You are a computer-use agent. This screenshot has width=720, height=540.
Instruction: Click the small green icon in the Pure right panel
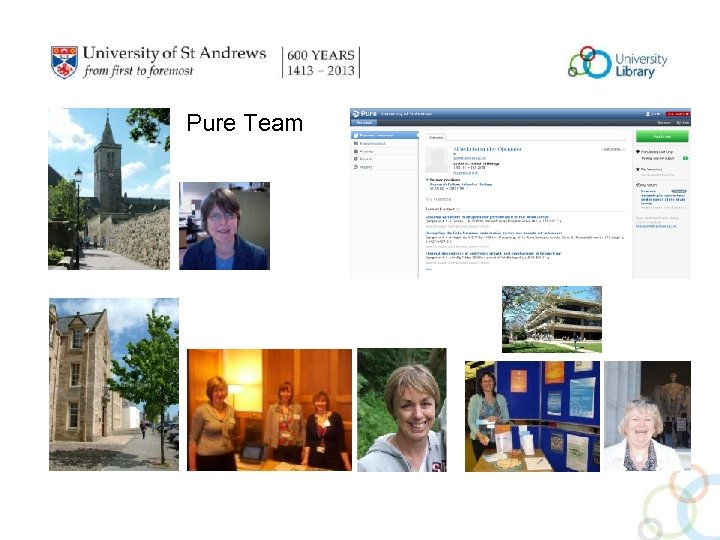click(685, 158)
